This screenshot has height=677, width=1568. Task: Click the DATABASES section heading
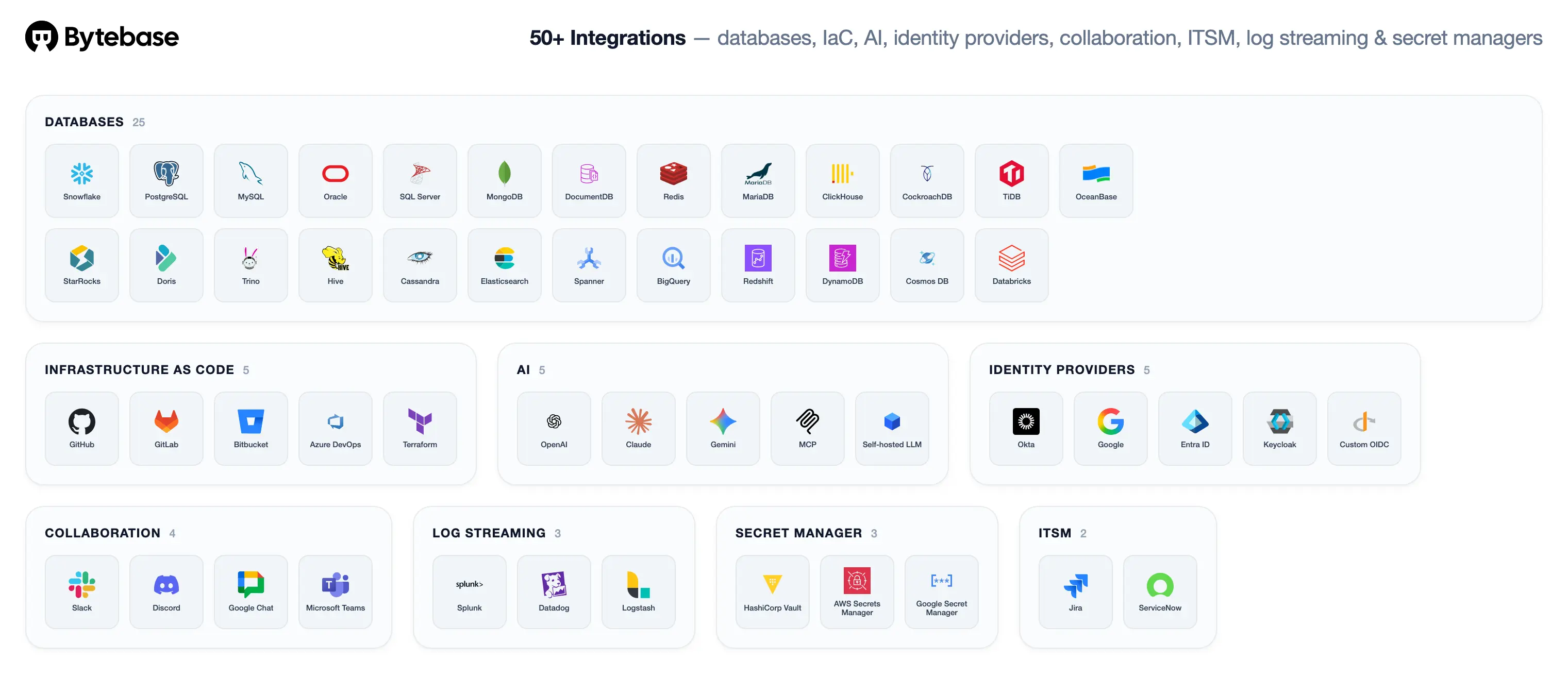pyautogui.click(x=84, y=122)
